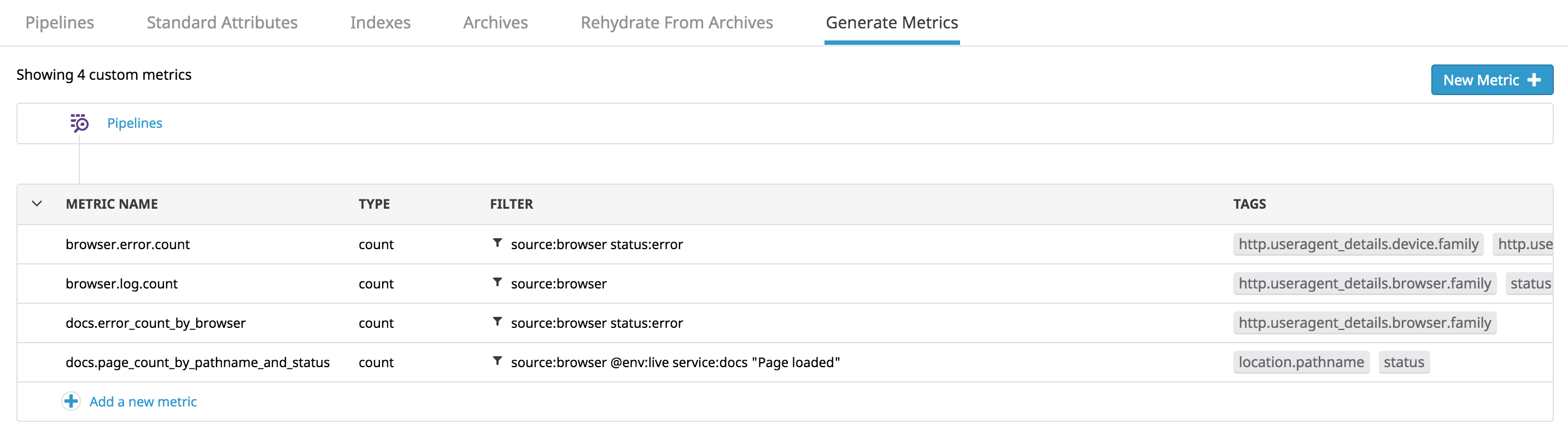Click the filter icon on docs.page_count_by_pathname_and_status
The width and height of the screenshot is (1568, 436).
pyautogui.click(x=498, y=362)
